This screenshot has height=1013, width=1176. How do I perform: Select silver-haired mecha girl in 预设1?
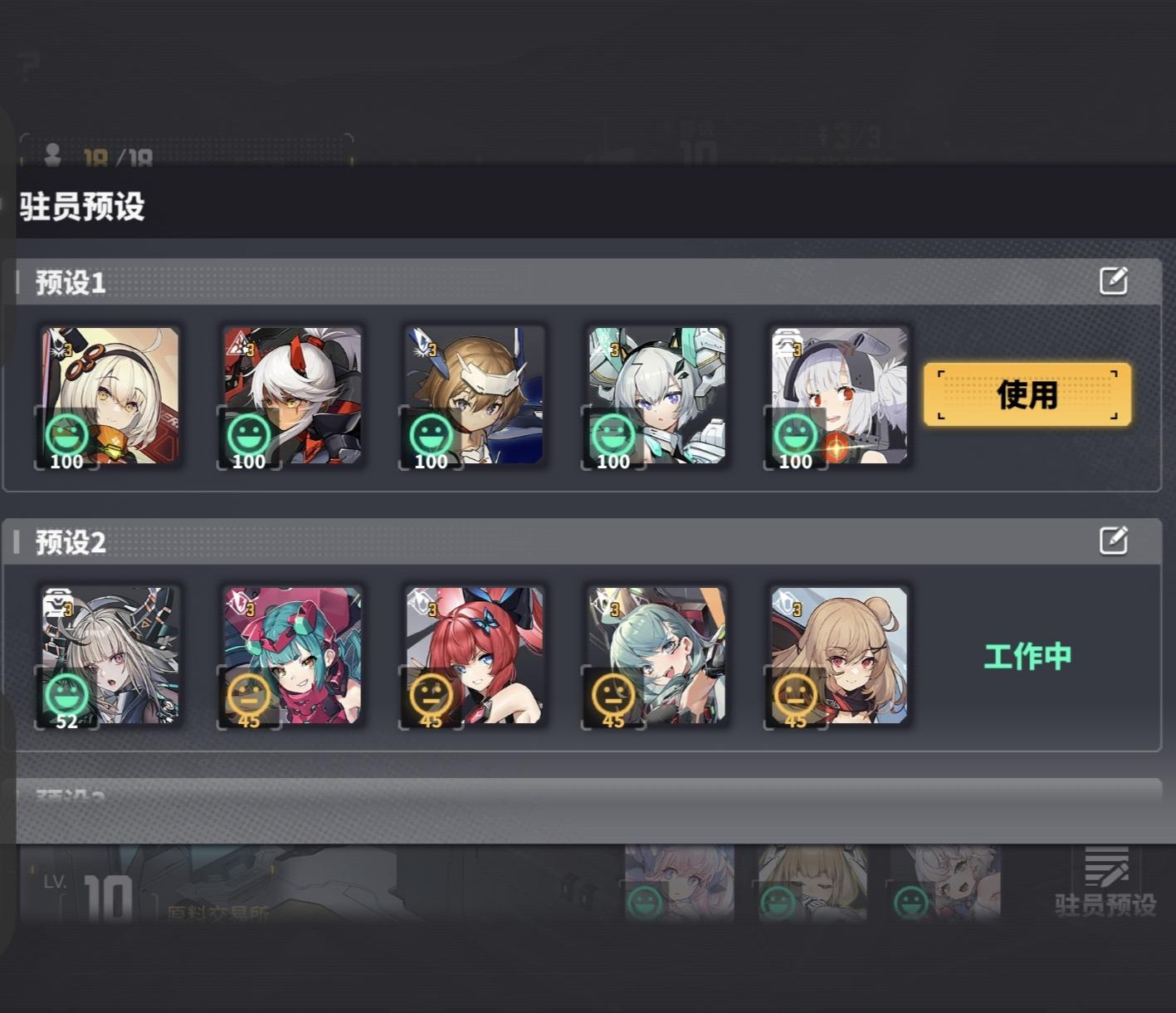657,396
